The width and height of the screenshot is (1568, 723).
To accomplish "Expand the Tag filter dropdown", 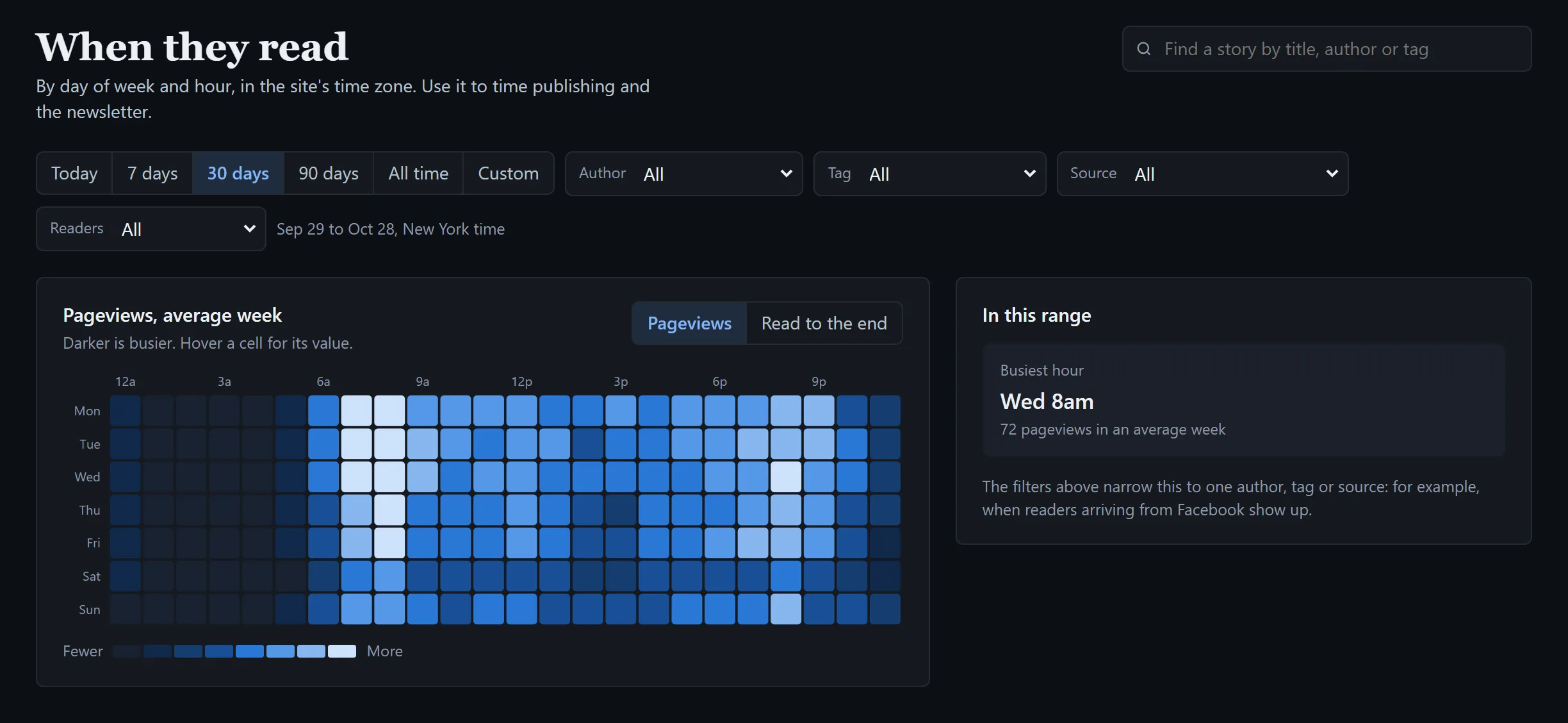I will tap(930, 174).
